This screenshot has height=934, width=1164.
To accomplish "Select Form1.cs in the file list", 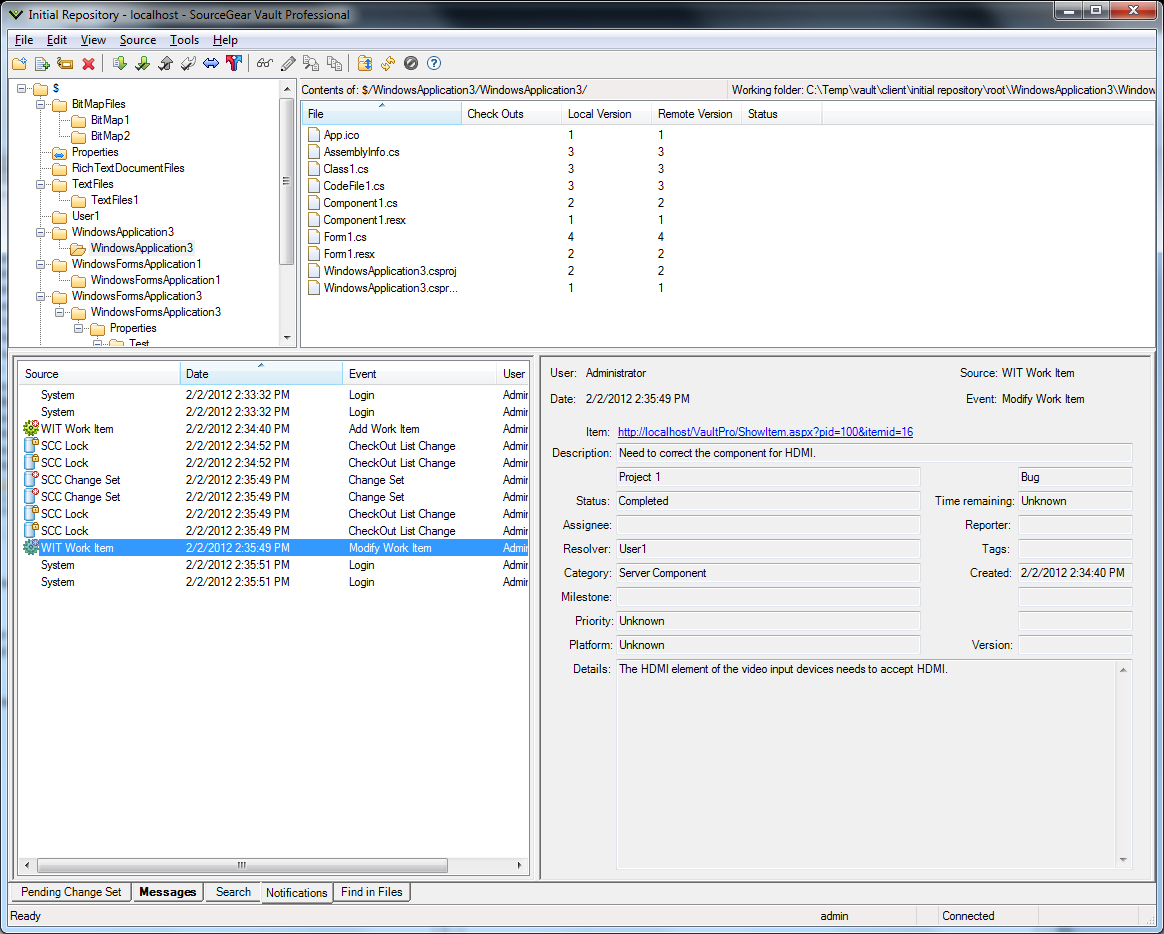I will pos(345,237).
